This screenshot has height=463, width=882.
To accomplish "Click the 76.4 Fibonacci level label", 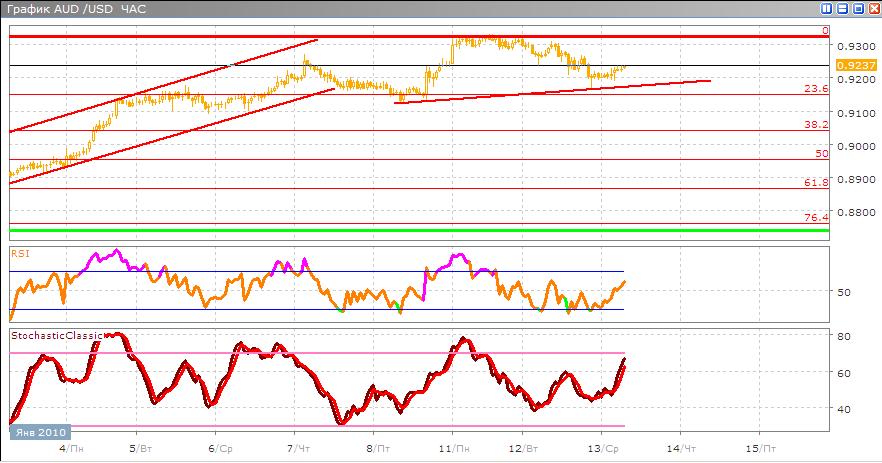I will click(x=817, y=218).
